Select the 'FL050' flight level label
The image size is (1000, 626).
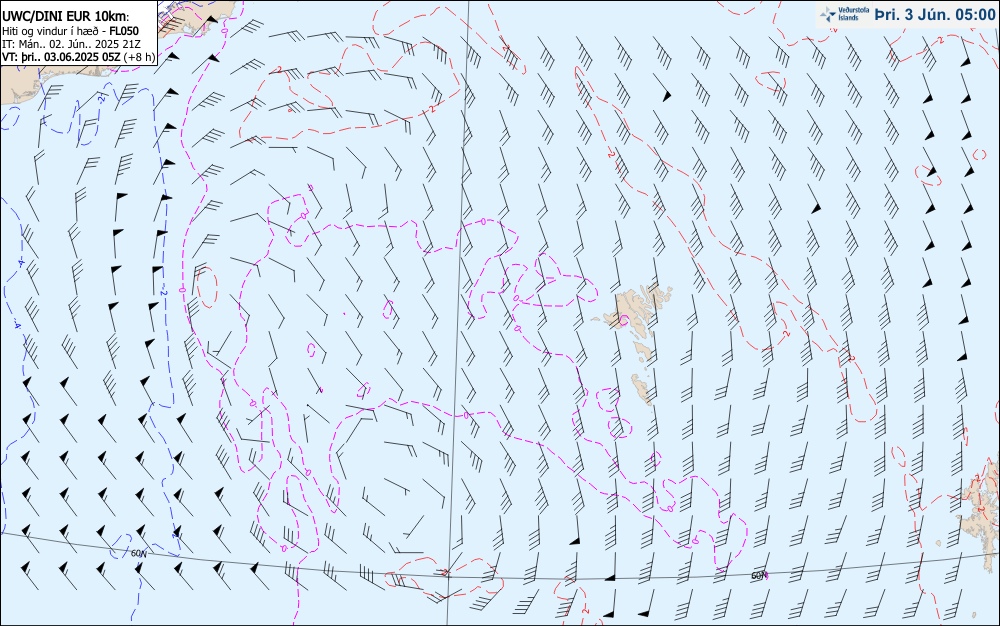[x=124, y=31]
